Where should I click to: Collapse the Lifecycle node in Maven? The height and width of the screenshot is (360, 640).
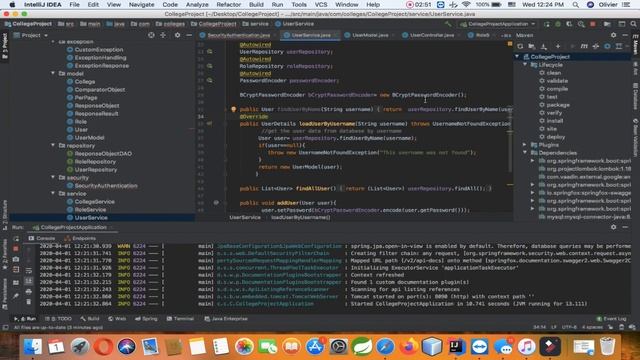[x=525, y=64]
